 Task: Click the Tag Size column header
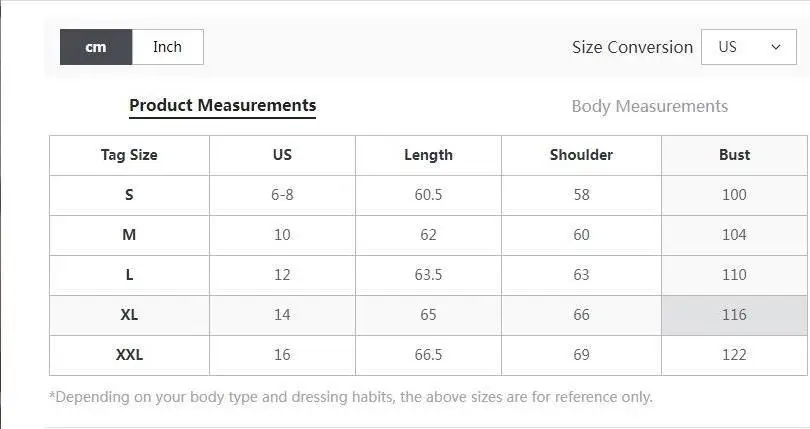[x=129, y=155]
